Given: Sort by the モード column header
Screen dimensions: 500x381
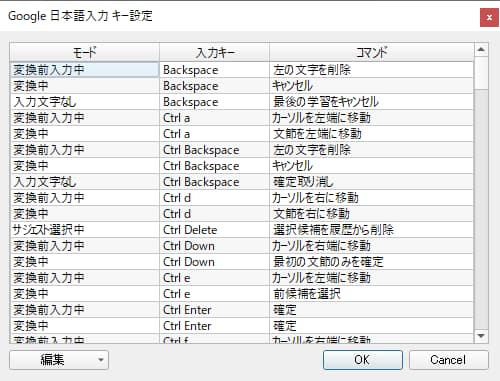Looking at the screenshot, I should 85,52.
